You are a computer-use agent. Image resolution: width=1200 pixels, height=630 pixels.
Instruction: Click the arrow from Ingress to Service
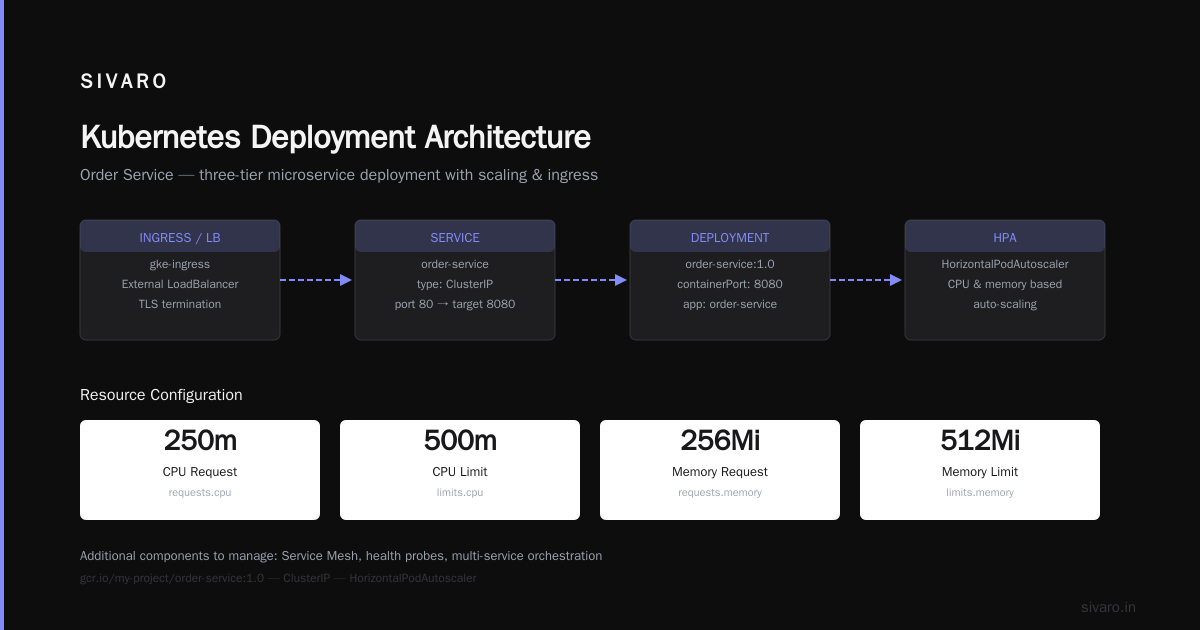pos(317,280)
